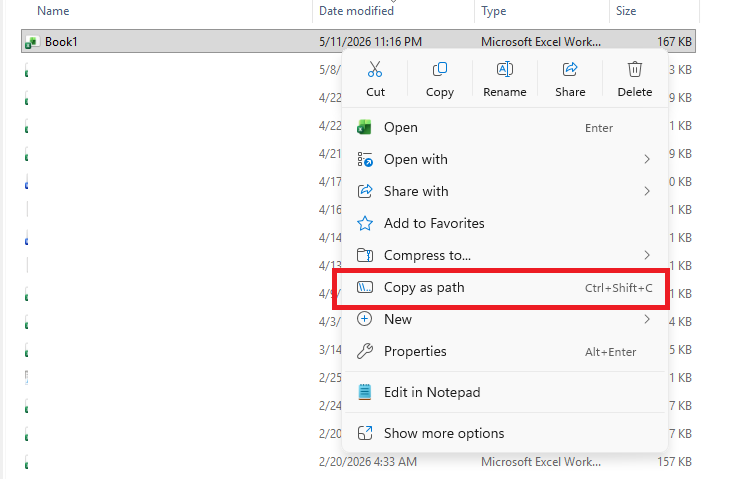
Task: Click the star icon for Add to Favorites
Action: point(364,223)
